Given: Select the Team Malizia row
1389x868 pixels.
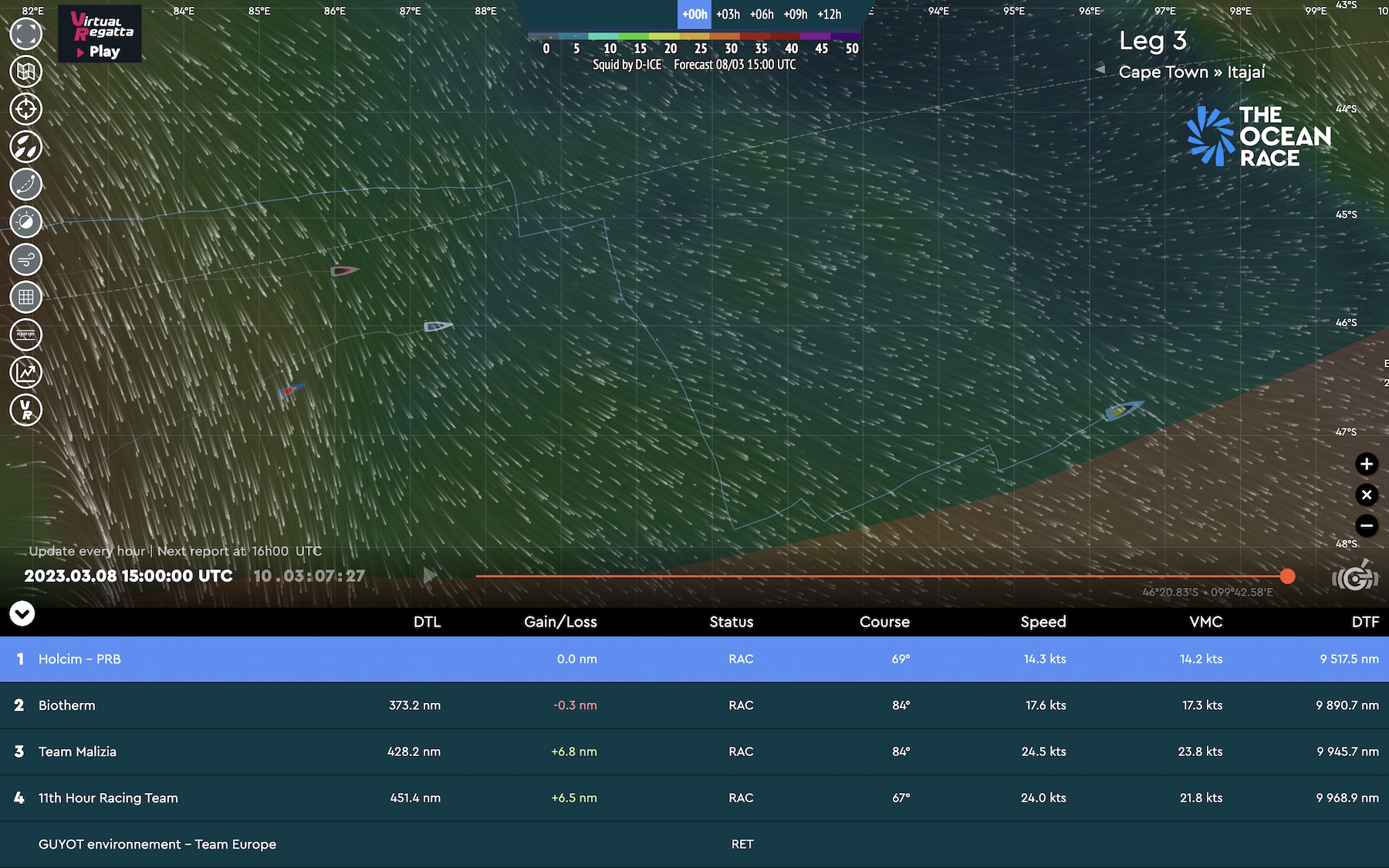Looking at the screenshot, I should coord(694,751).
